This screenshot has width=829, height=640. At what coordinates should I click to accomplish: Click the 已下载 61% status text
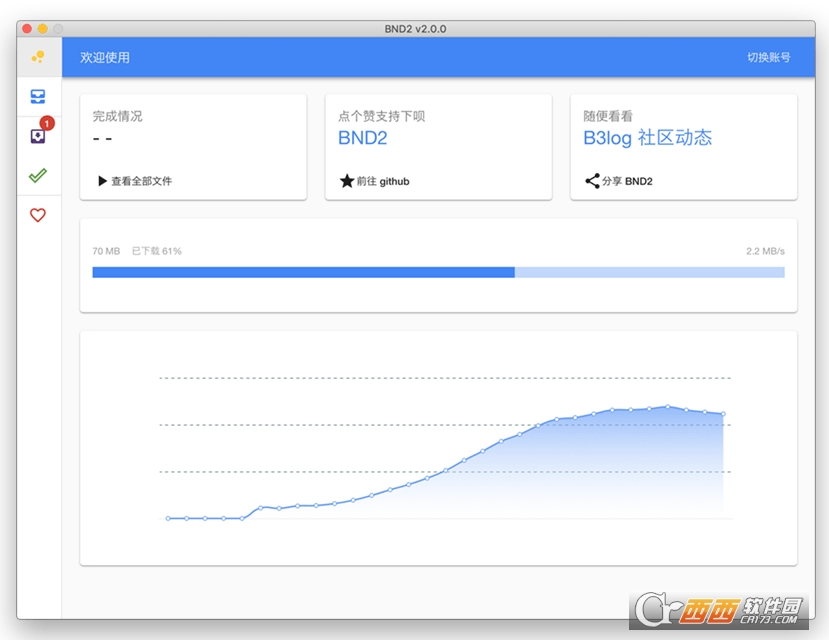click(156, 251)
